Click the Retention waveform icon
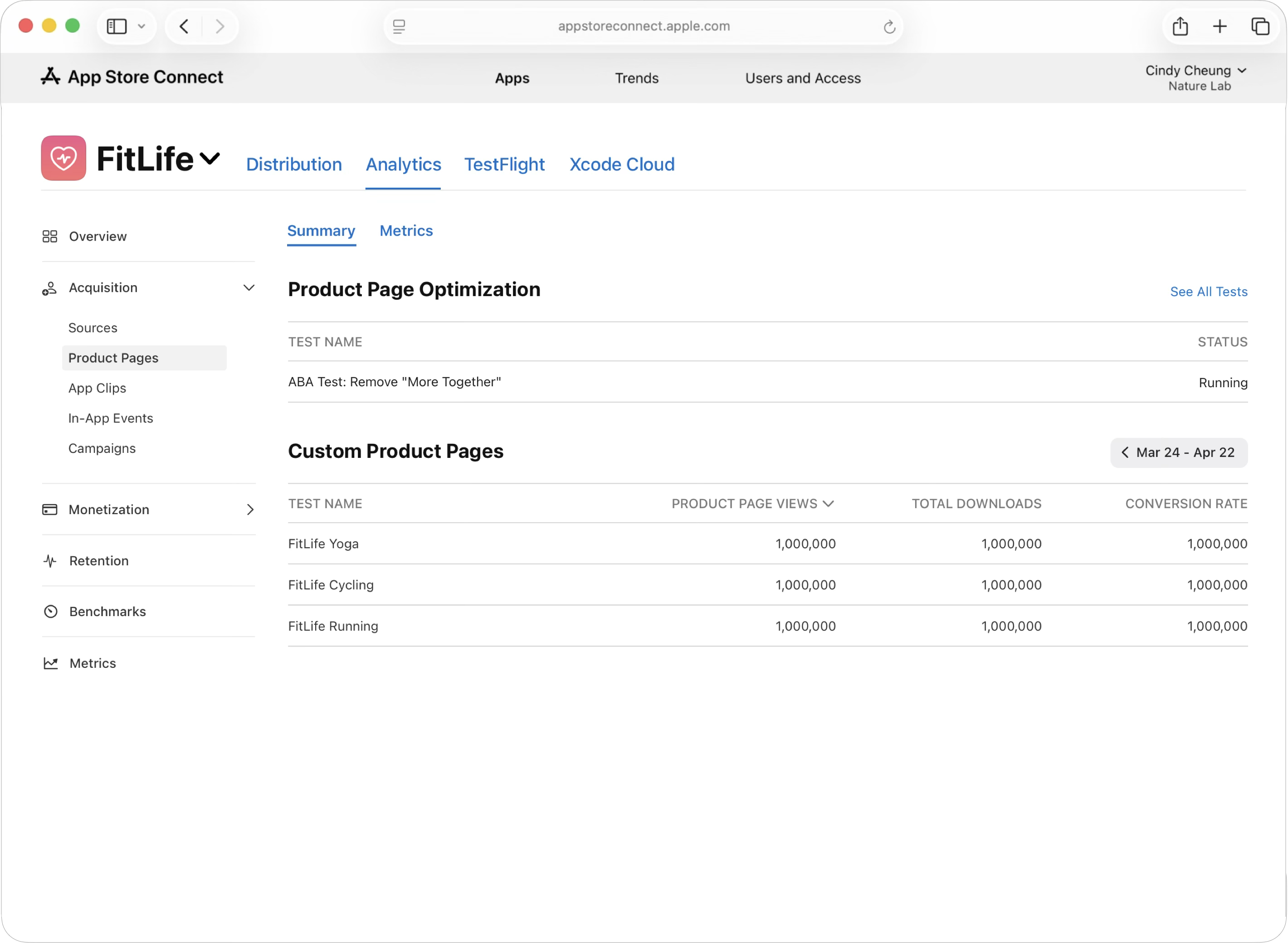The width and height of the screenshot is (1288, 943). pos(50,560)
